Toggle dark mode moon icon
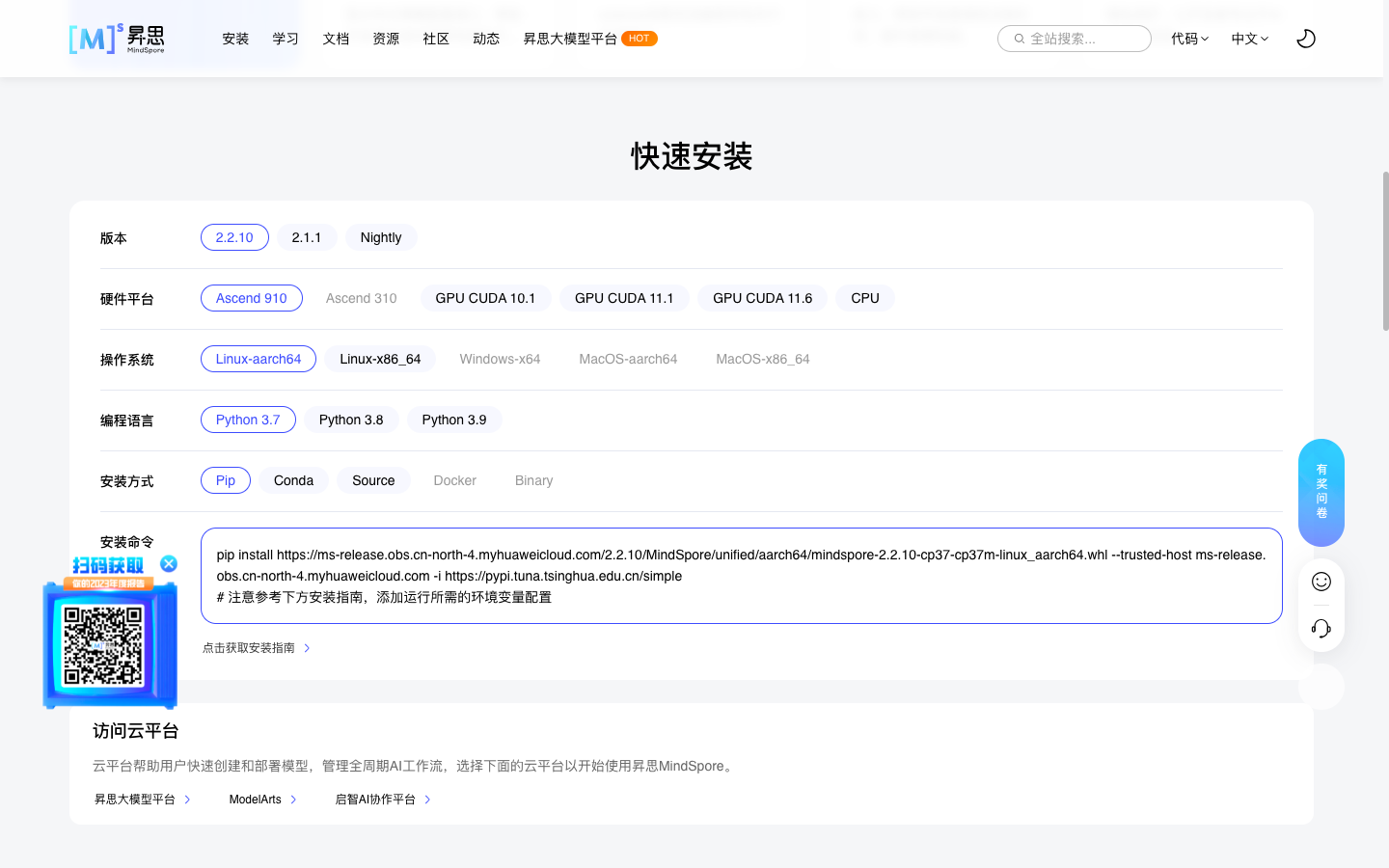Viewport: 1389px width, 868px height. 1306,39
